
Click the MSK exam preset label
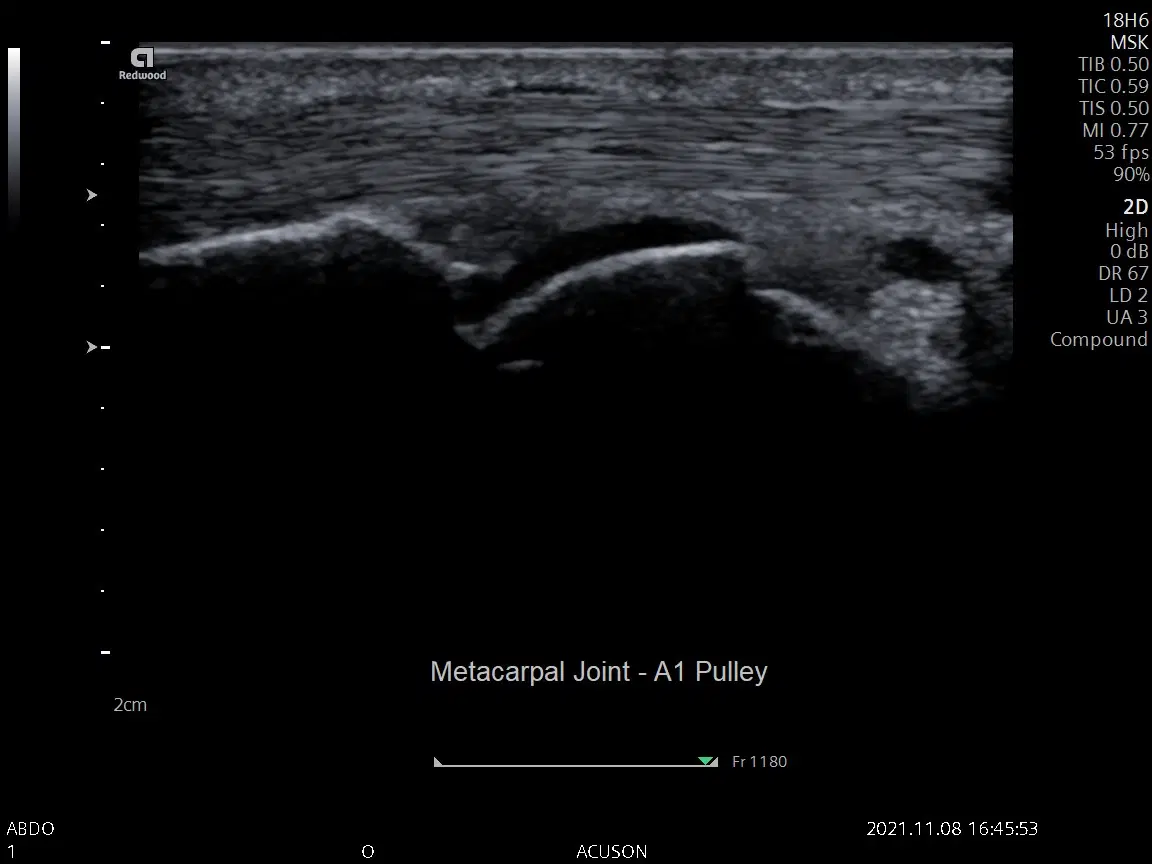tap(1129, 43)
